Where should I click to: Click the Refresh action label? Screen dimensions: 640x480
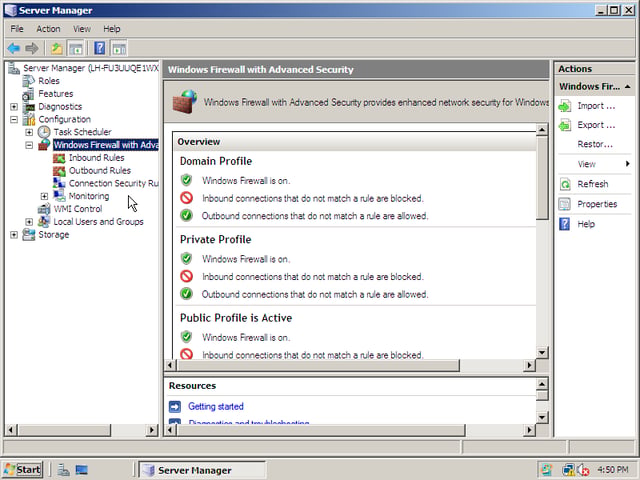593,184
